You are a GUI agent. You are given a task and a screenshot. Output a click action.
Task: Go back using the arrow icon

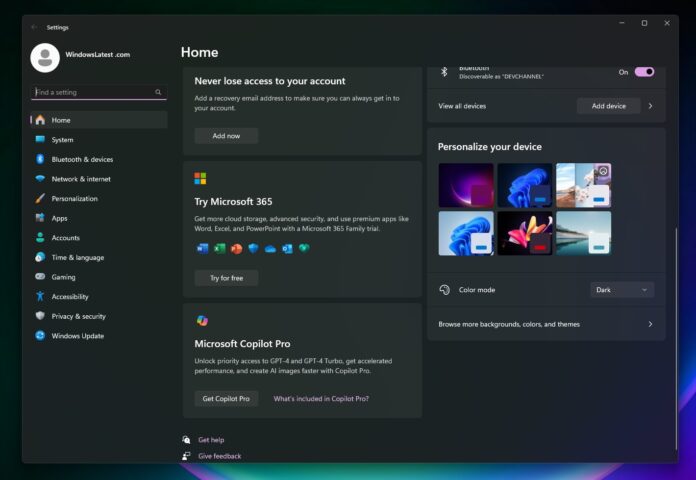click(x=35, y=27)
